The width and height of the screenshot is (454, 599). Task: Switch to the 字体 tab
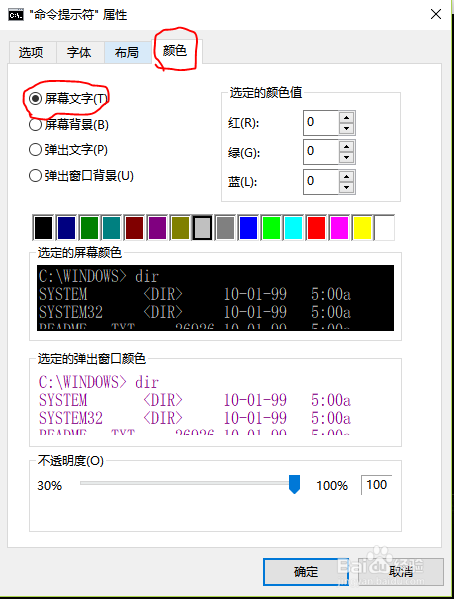(80, 52)
